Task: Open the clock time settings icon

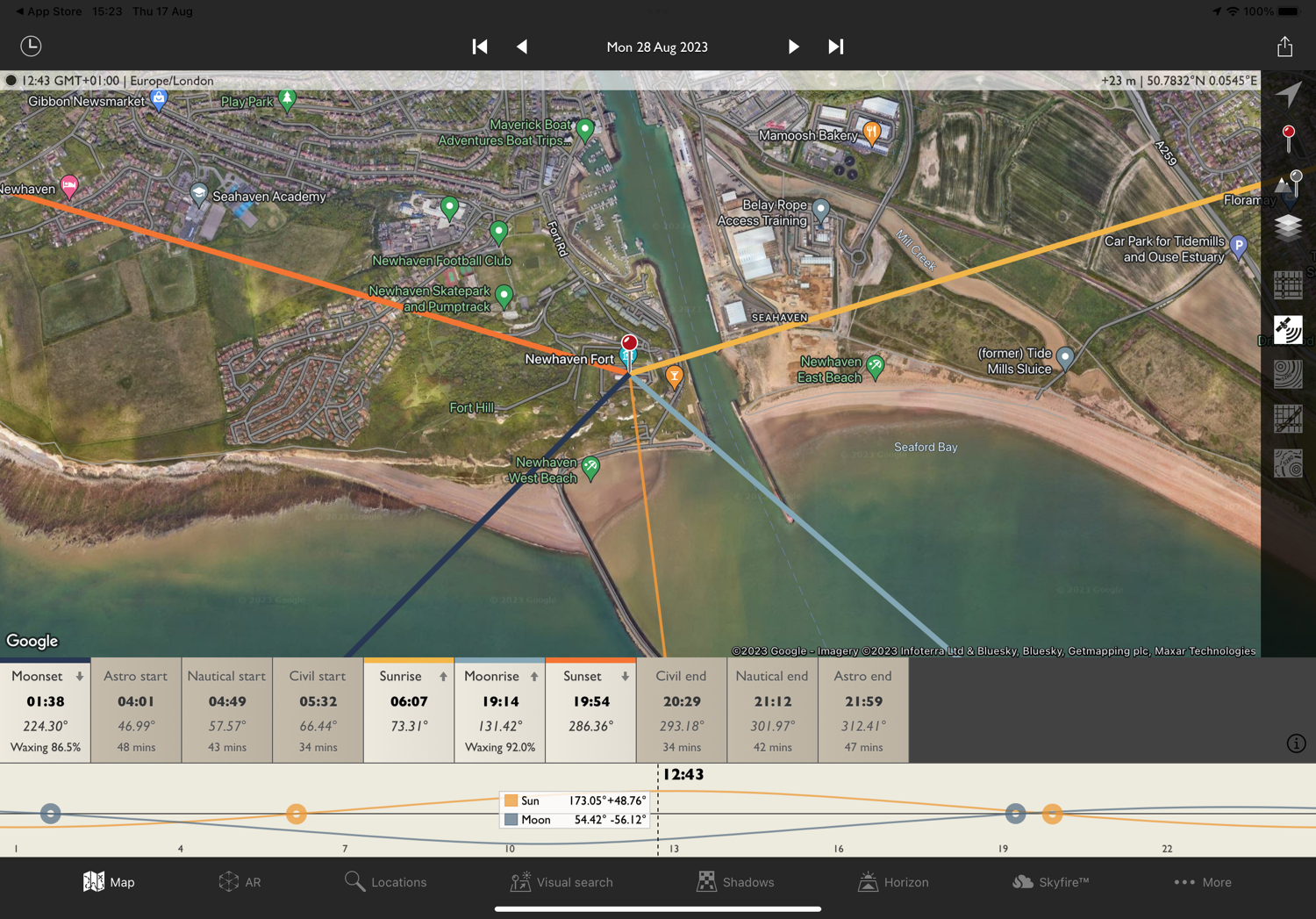Action: click(x=31, y=46)
